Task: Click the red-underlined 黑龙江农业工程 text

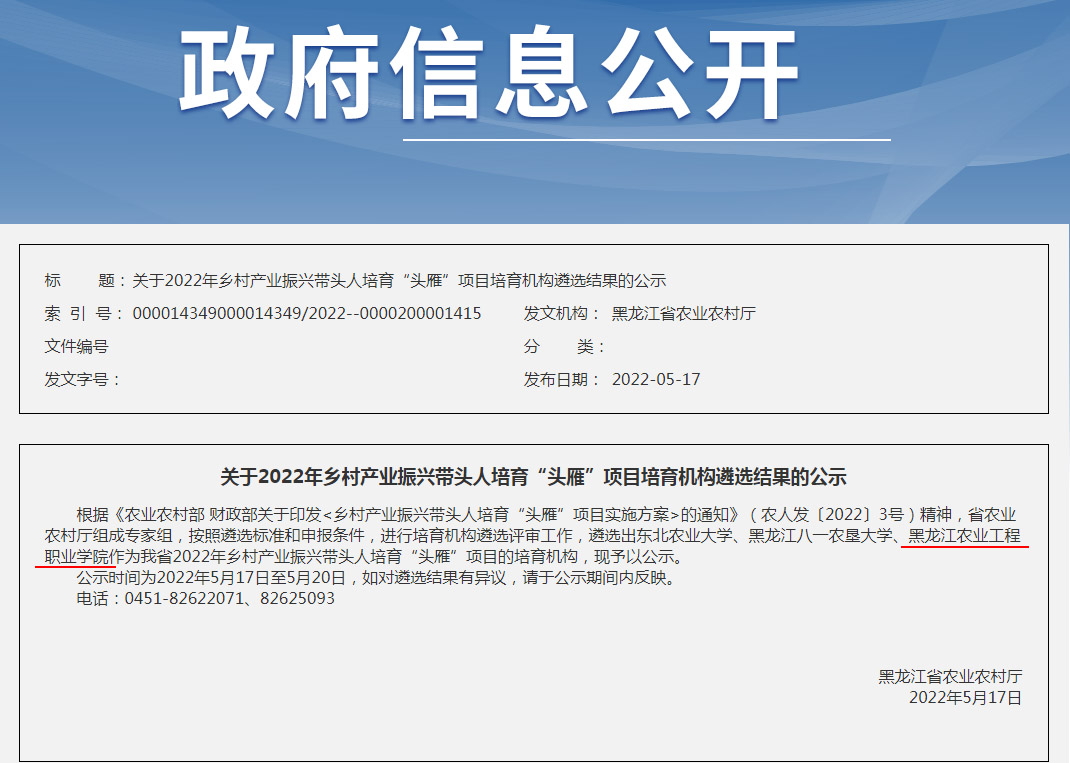Action: click(x=963, y=536)
